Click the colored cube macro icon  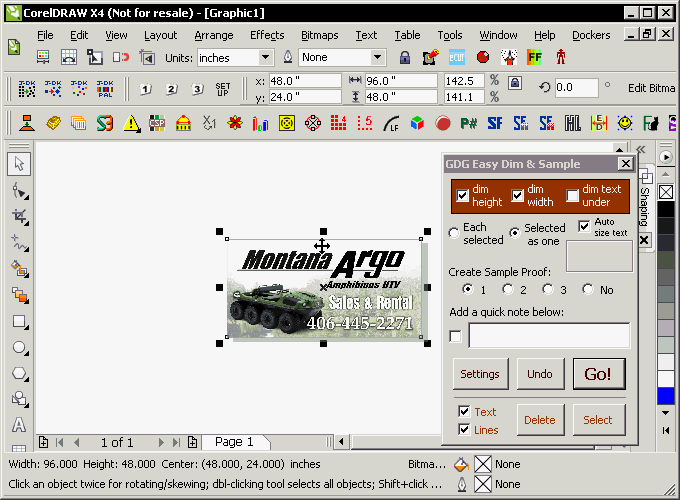click(x=417, y=124)
